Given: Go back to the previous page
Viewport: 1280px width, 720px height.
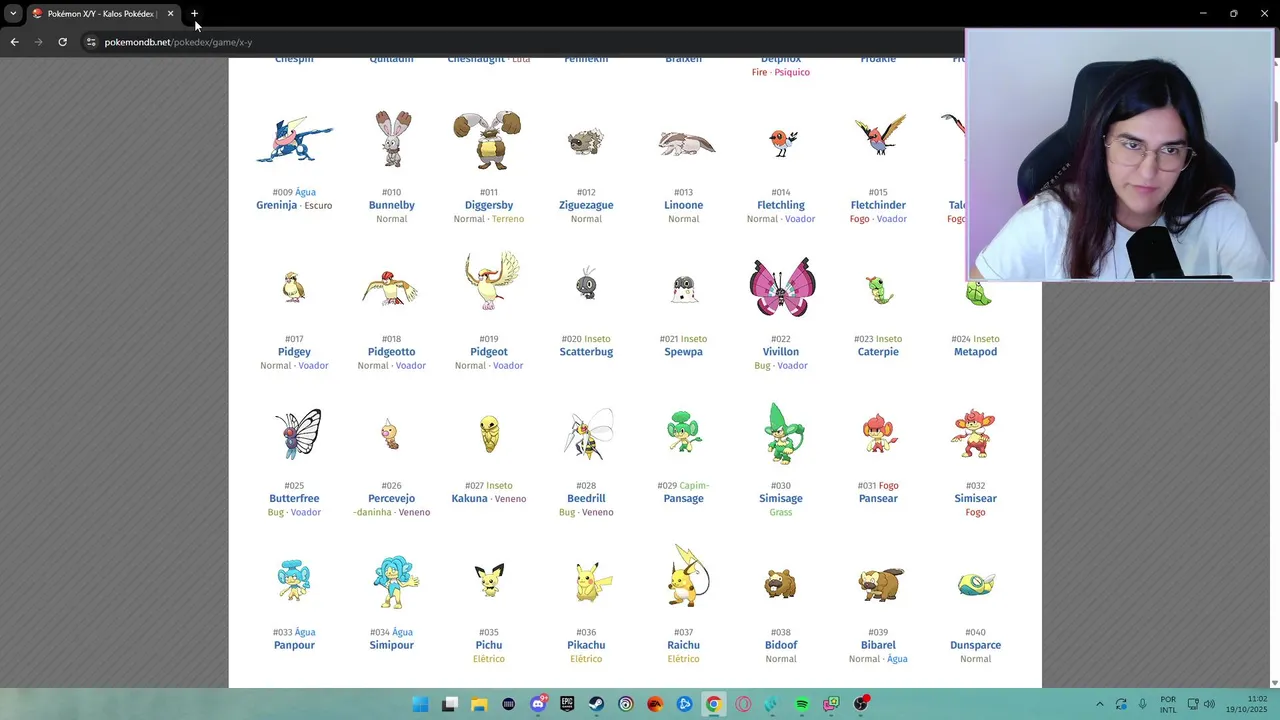Looking at the screenshot, I should [14, 42].
